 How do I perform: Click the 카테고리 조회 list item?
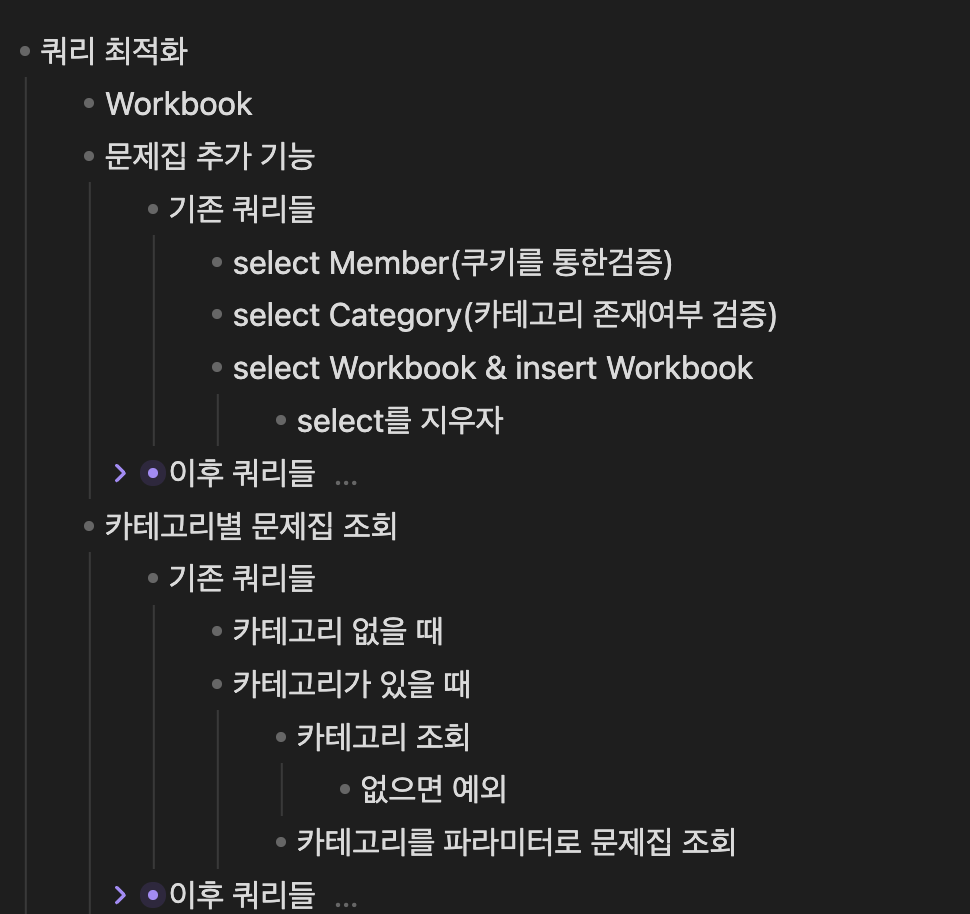[384, 736]
